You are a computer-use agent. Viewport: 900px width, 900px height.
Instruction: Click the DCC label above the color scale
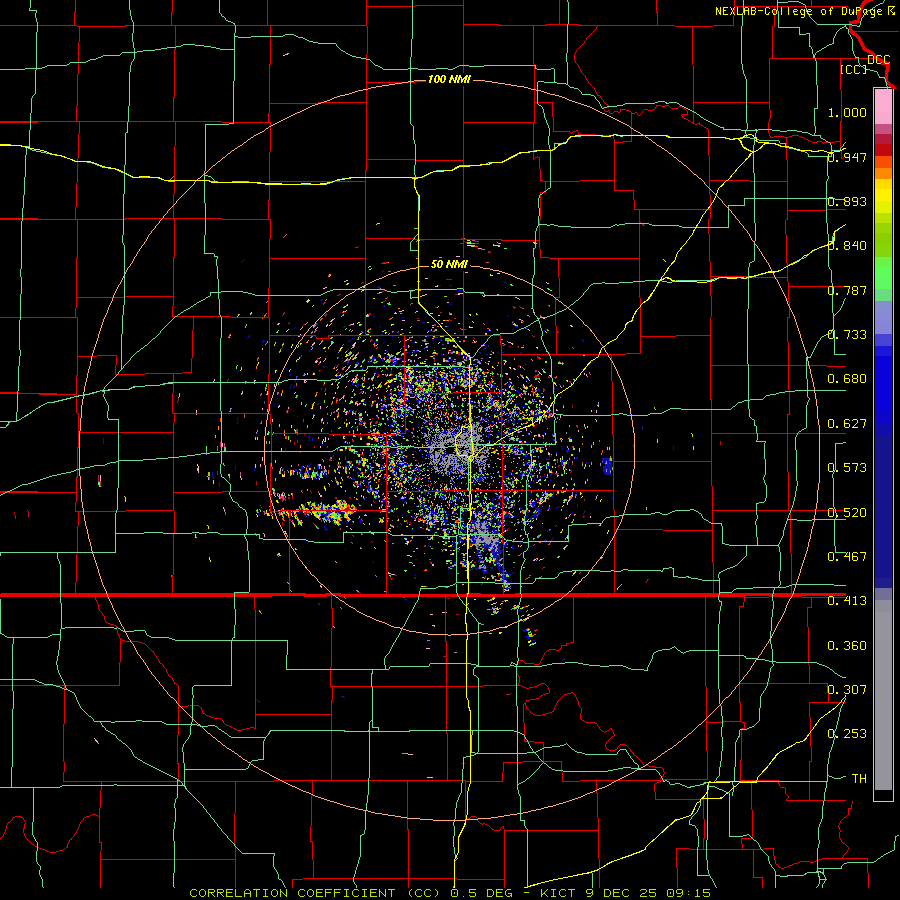(879, 59)
